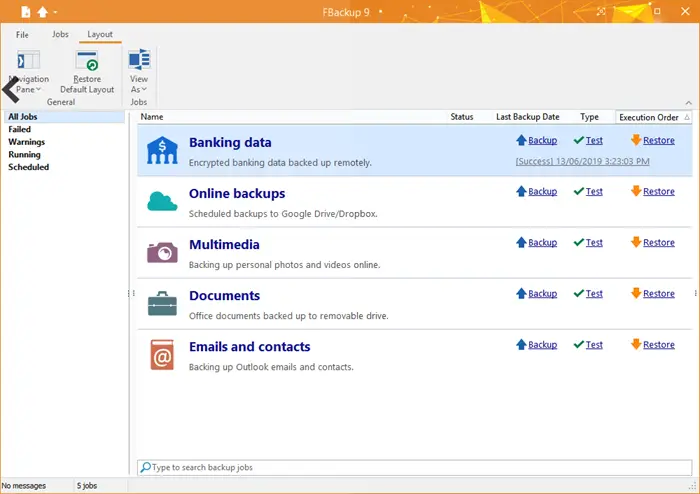The height and width of the screenshot is (494, 700).
Task: Click the upward arrow quick access icon
Action: click(42, 12)
